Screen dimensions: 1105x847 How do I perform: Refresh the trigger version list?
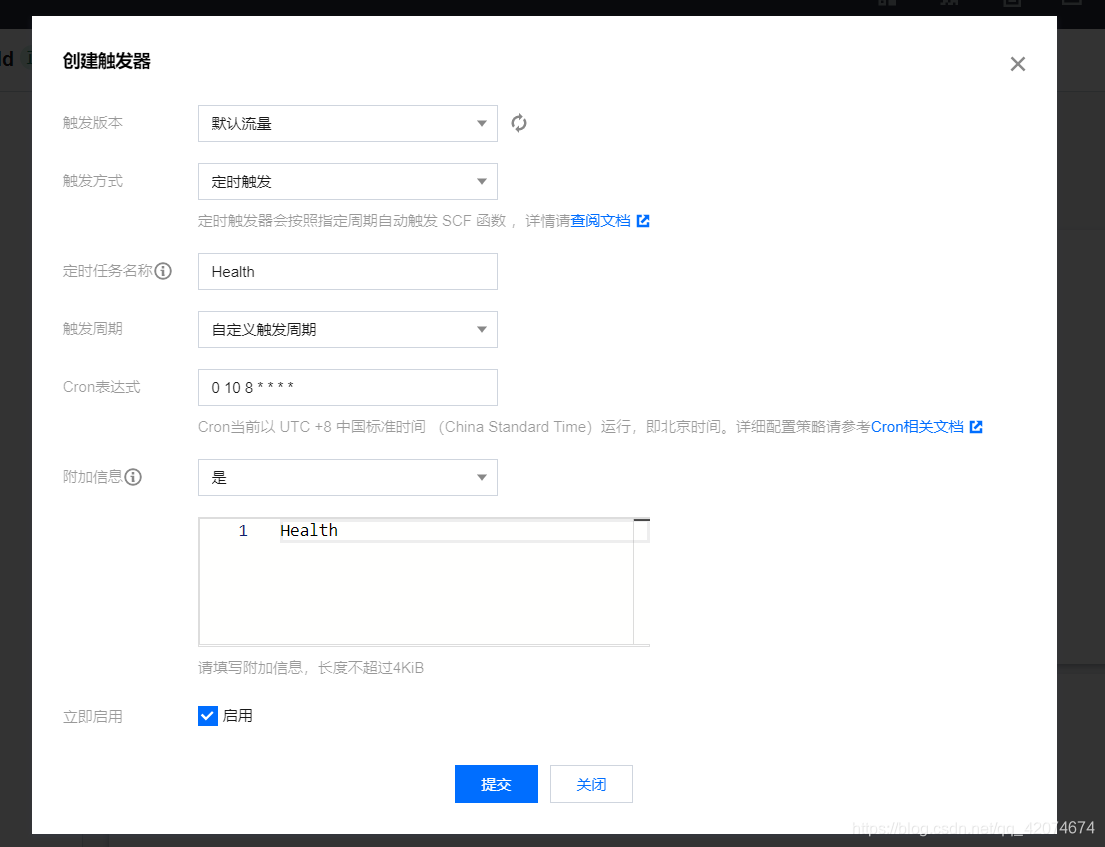[519, 123]
